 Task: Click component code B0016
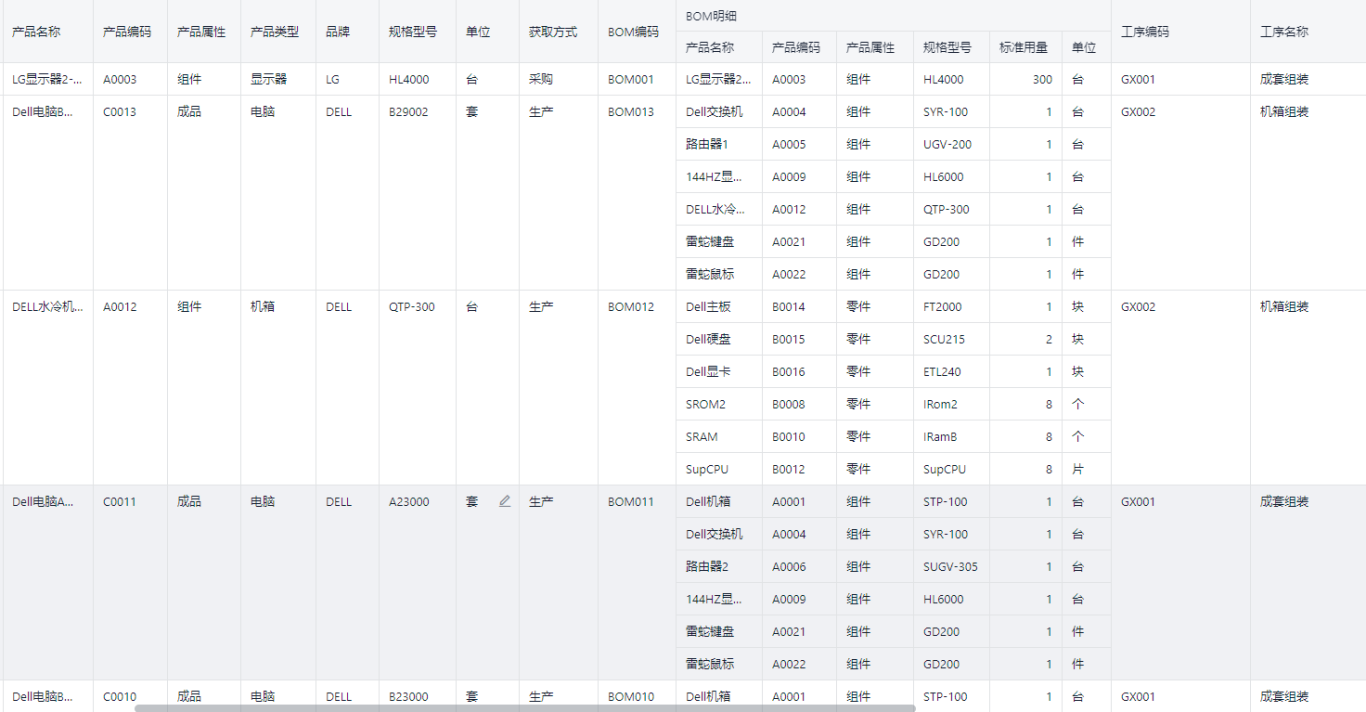[x=788, y=372]
